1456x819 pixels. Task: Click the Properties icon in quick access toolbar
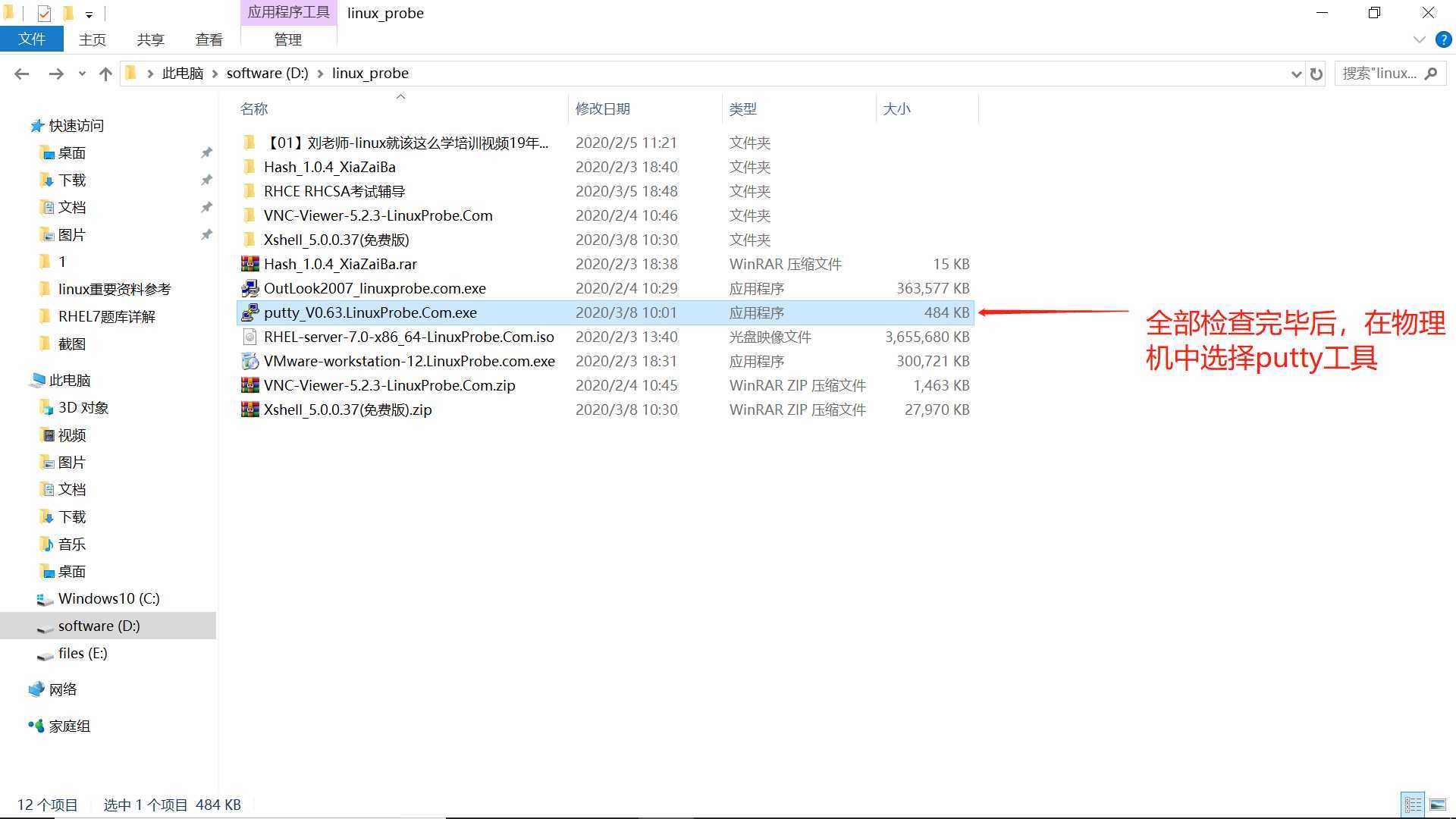click(44, 13)
